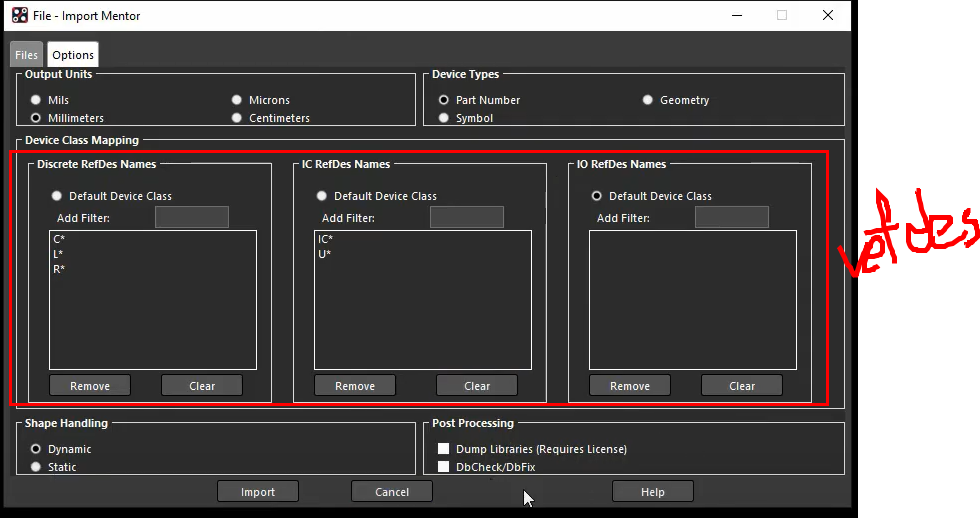The image size is (980, 518).
Task: Toggle Default Device Class for IO RefDes
Action: click(x=597, y=196)
